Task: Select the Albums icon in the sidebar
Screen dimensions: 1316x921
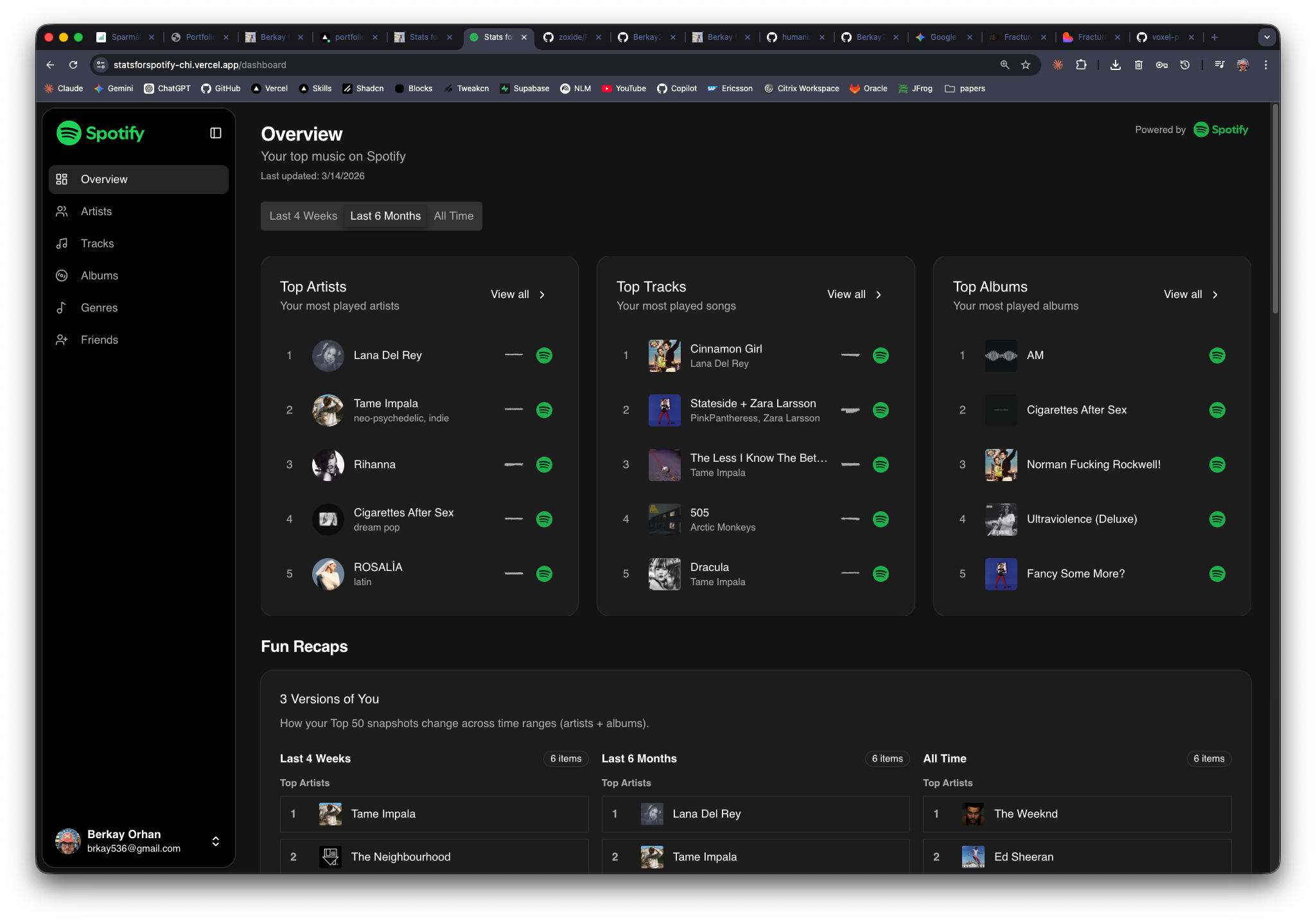Action: (x=62, y=276)
